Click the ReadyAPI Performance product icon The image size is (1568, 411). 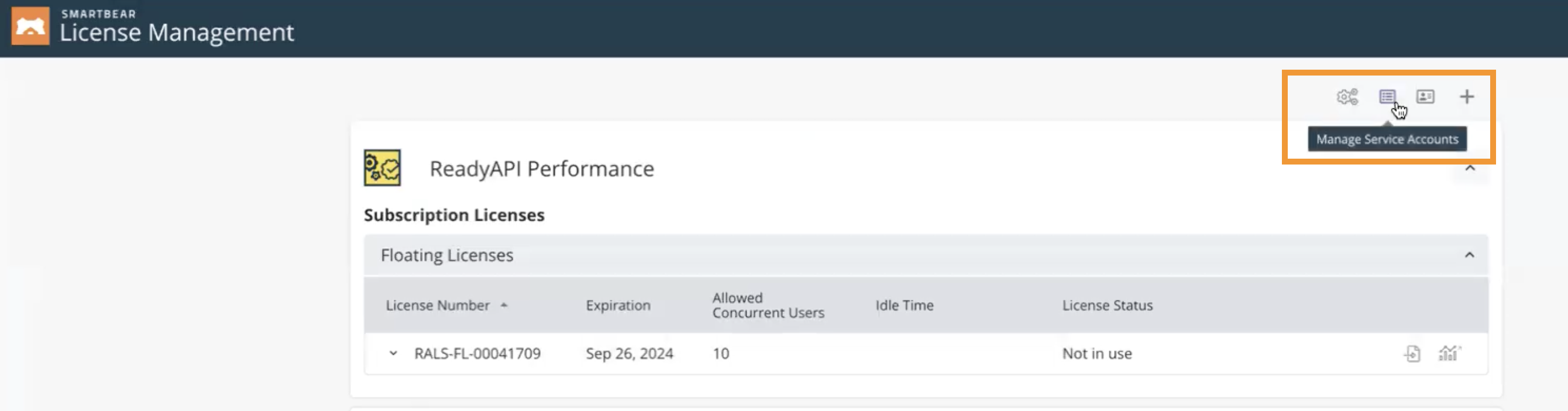coord(382,167)
